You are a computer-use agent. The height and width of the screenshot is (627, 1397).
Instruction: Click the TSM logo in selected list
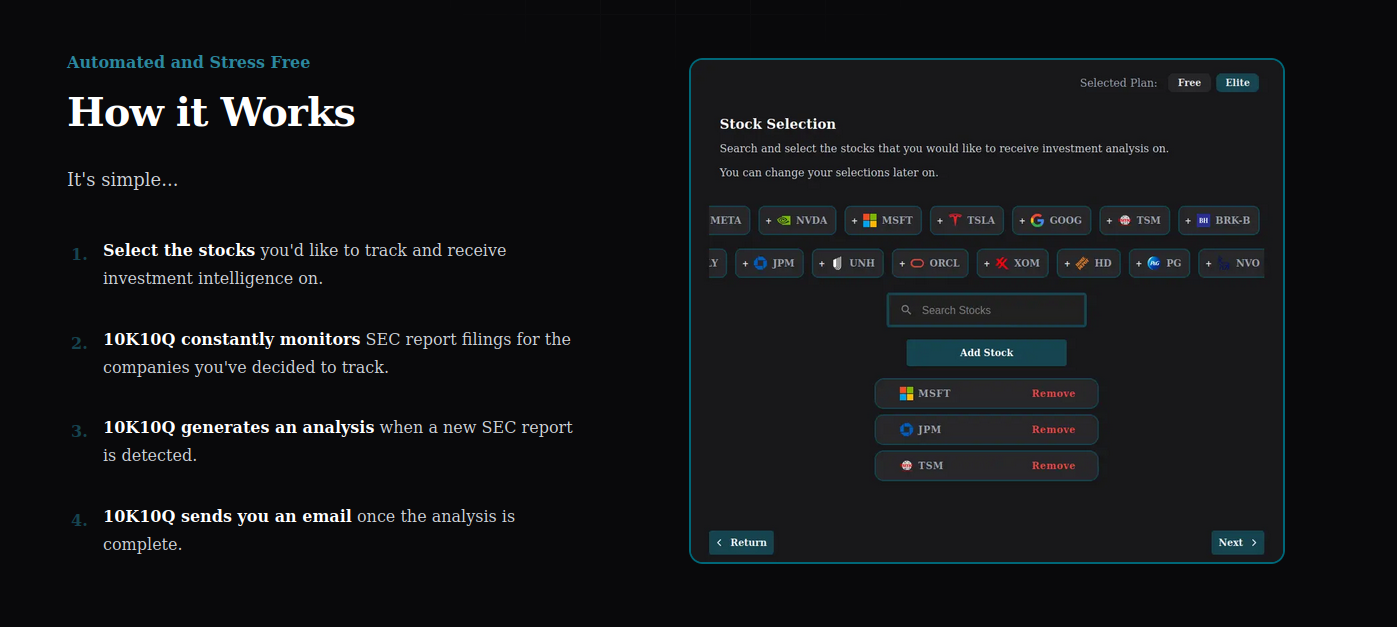point(907,466)
